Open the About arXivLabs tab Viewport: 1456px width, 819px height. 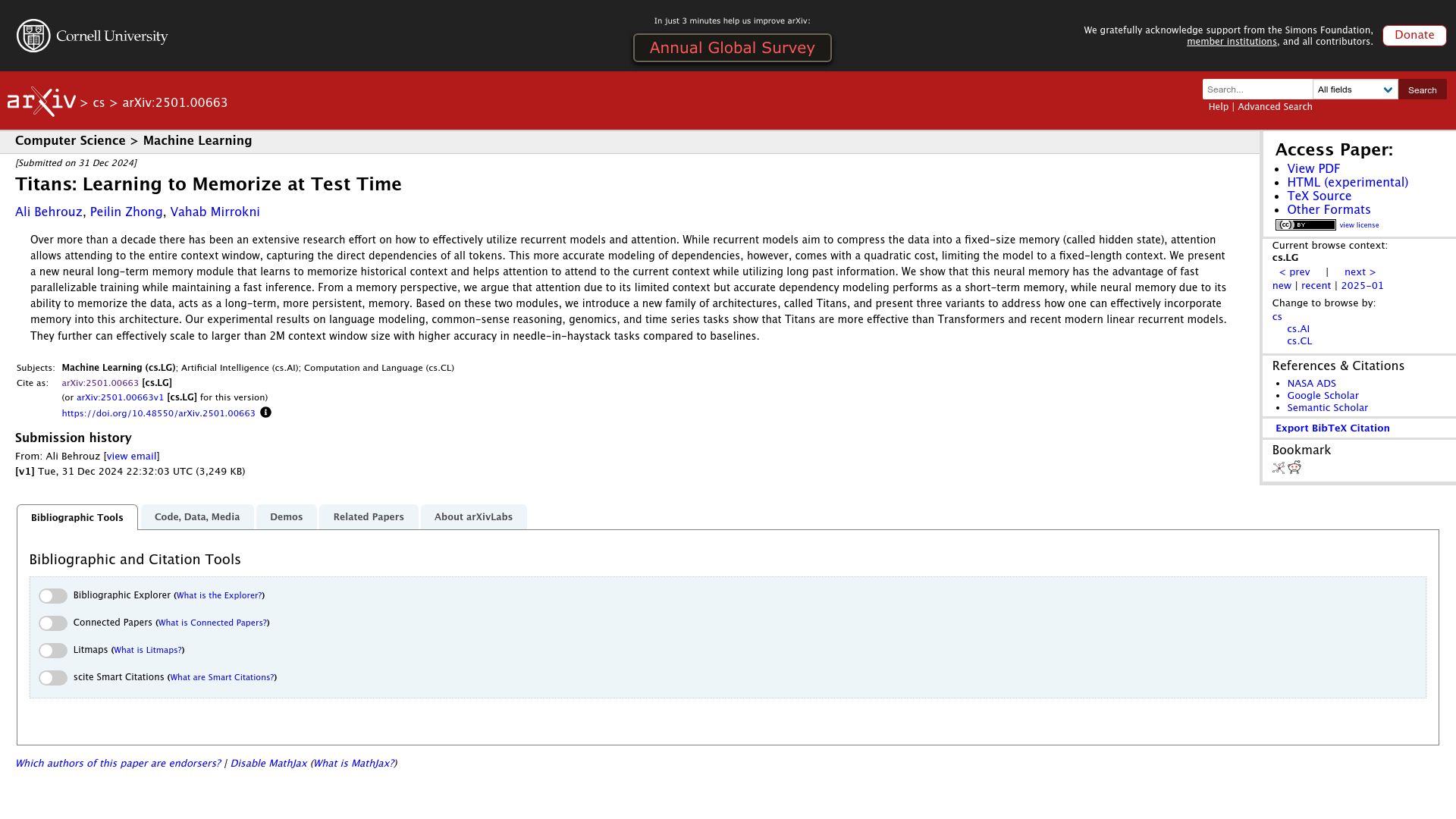click(473, 517)
